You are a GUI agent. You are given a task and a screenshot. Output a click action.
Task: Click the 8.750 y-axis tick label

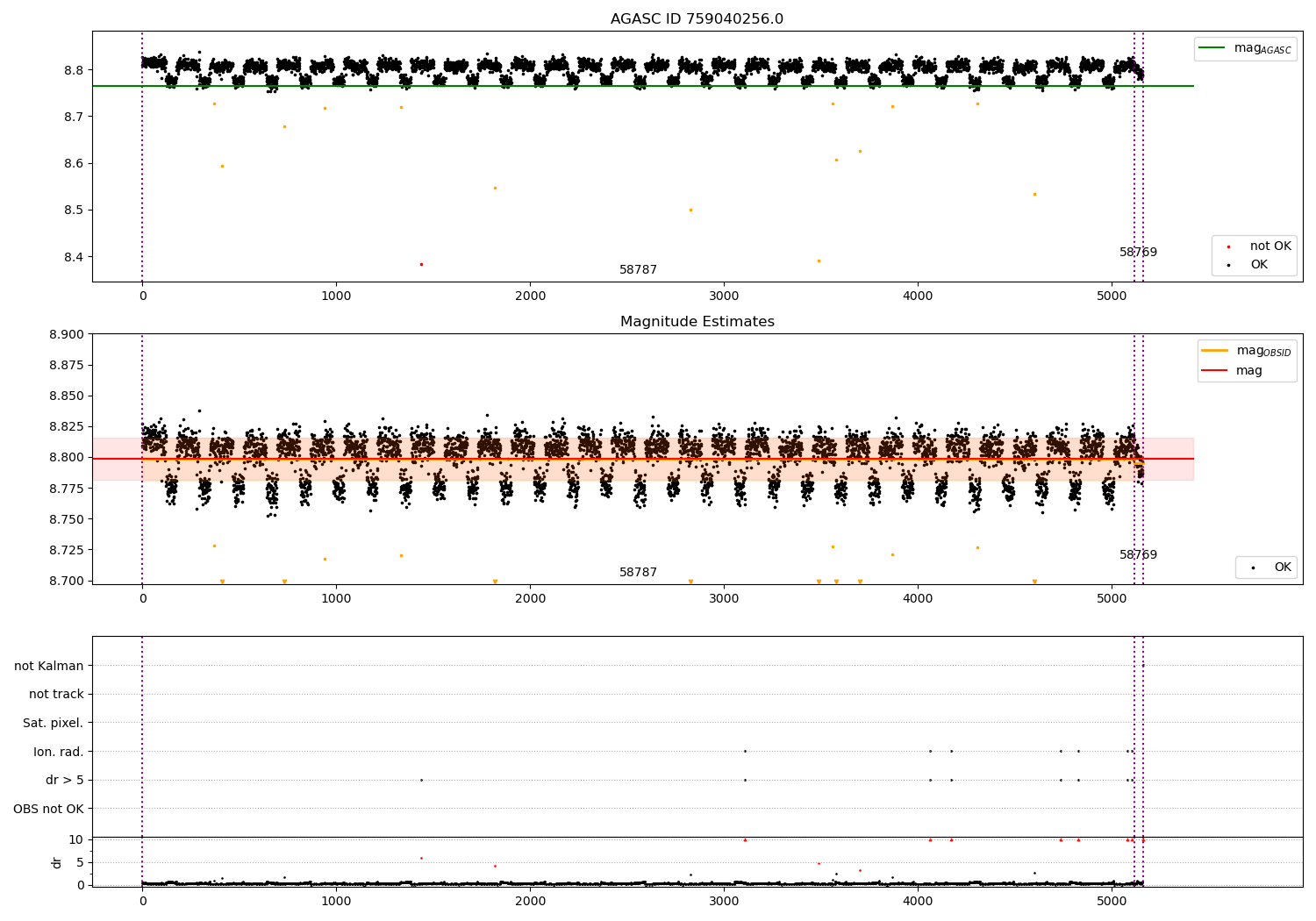(x=68, y=519)
